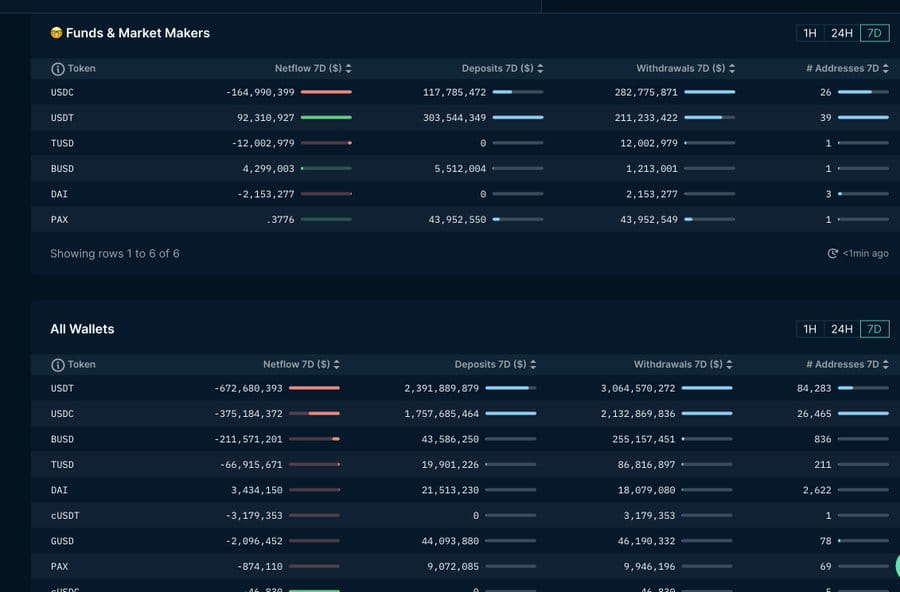
Task: Click deposits value 303,544,349
Action: pos(455,118)
